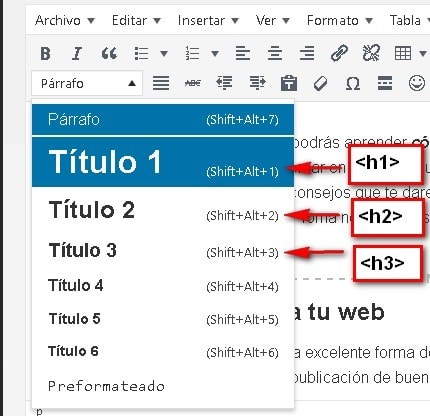The height and width of the screenshot is (416, 430).
Task: Open bulleted list style dropdown arrow
Action: pos(164,53)
